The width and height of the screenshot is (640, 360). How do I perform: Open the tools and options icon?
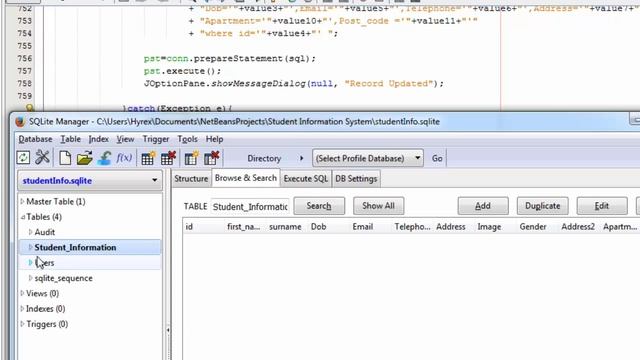(42, 158)
